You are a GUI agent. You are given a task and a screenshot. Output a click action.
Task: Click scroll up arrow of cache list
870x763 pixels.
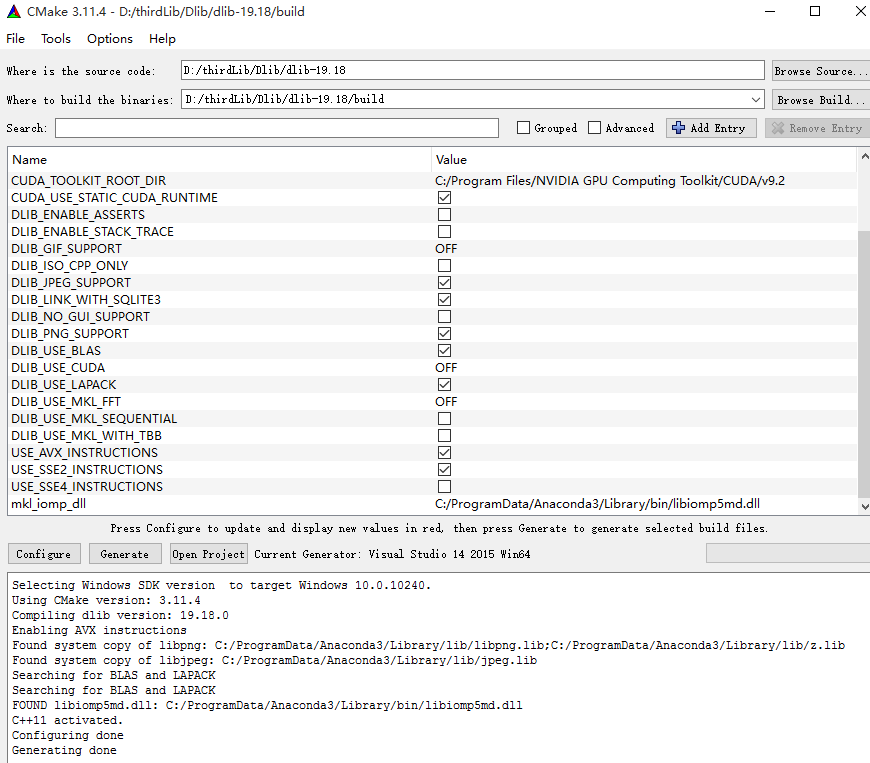click(864, 156)
